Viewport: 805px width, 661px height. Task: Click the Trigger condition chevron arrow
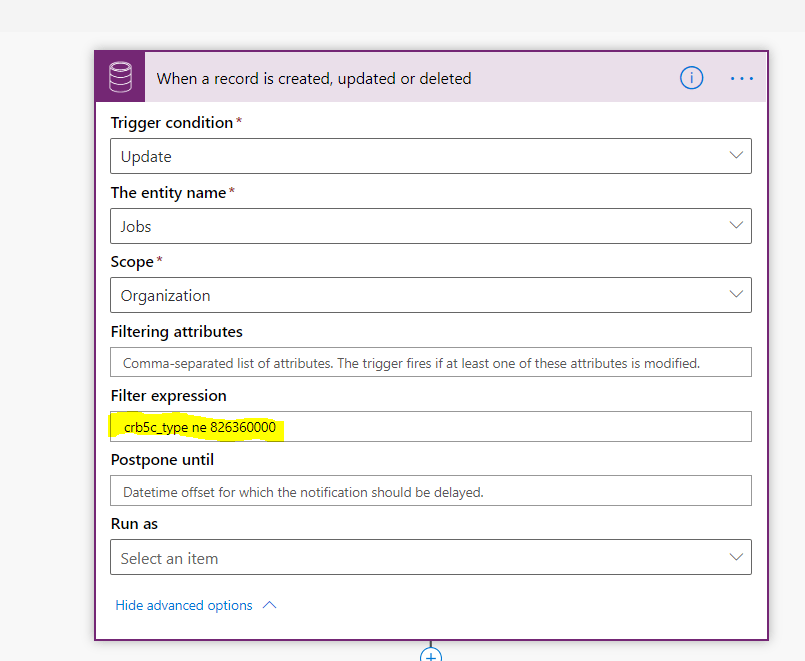pos(736,156)
